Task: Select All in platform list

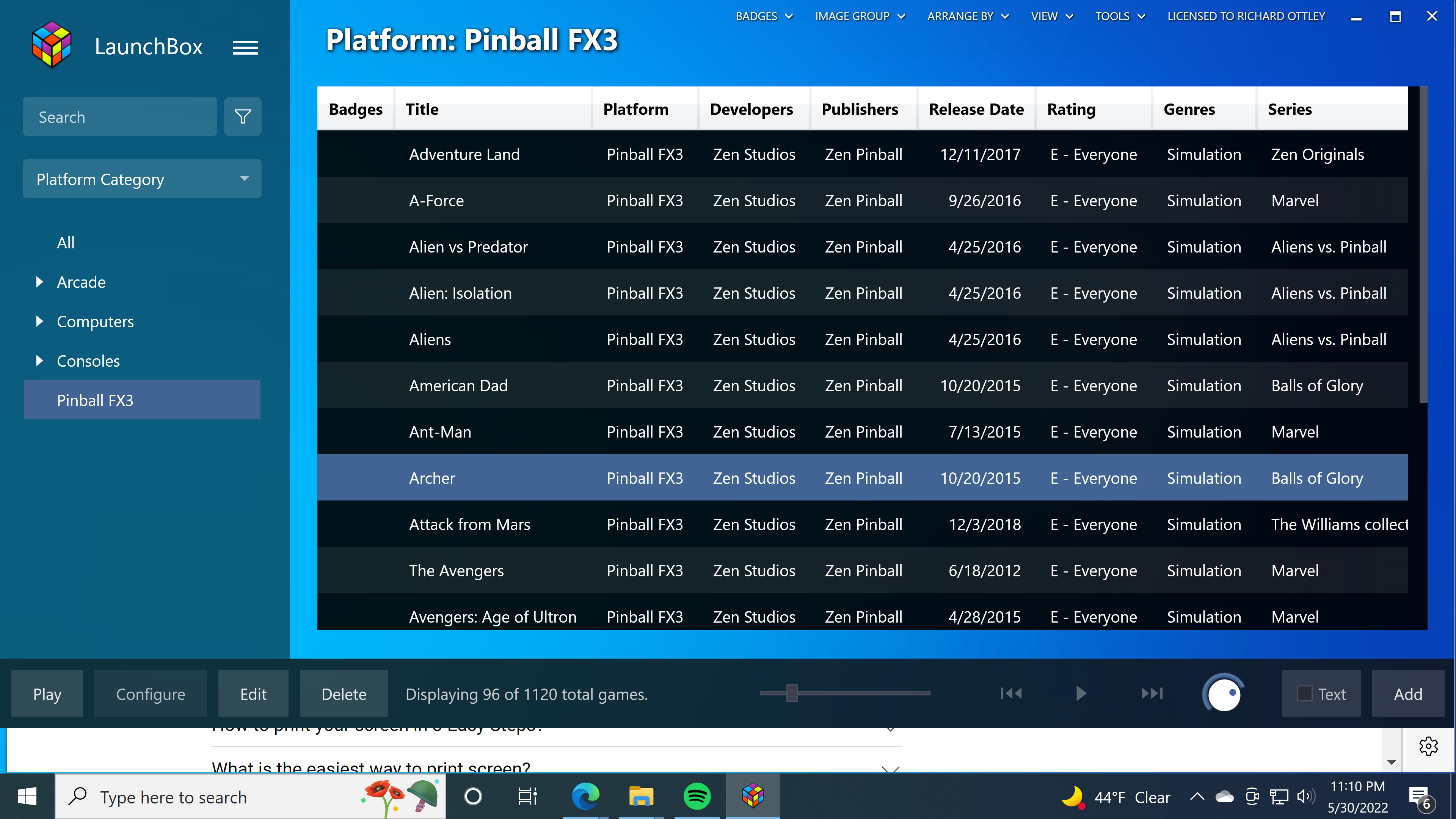Action: click(x=66, y=243)
